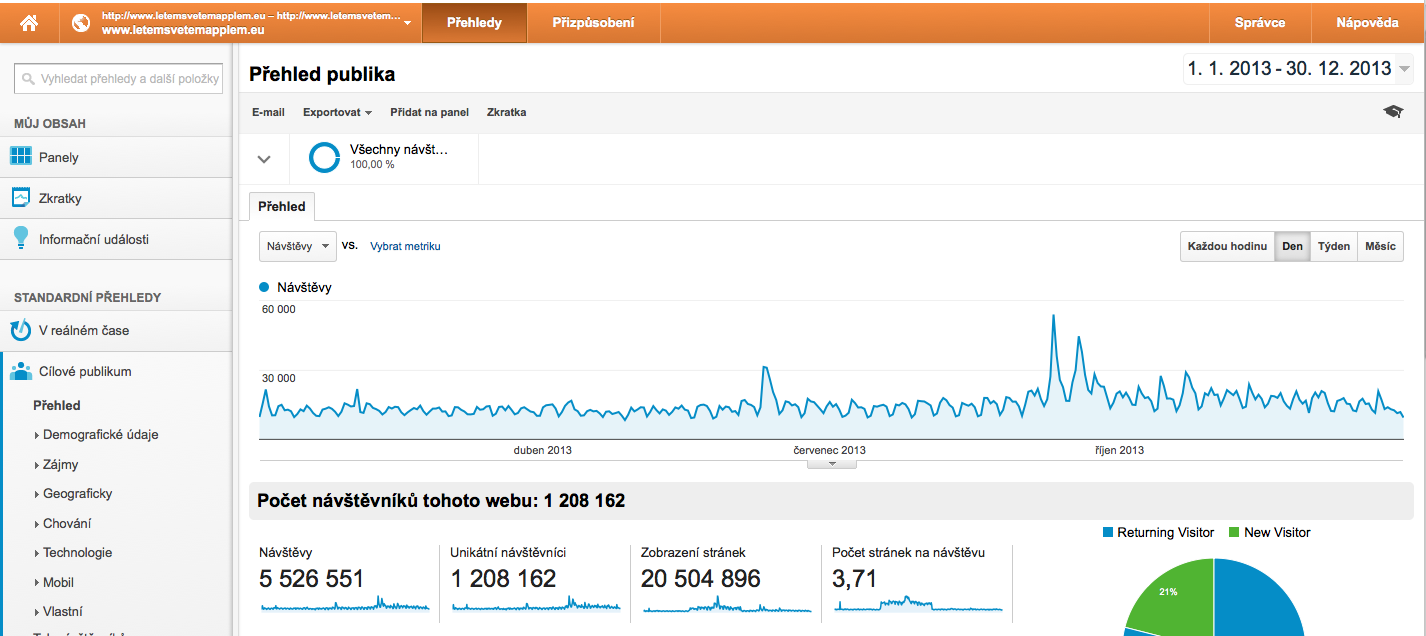Open the Nápověda menu
This screenshot has width=1426, height=636.
[x=1367, y=22]
